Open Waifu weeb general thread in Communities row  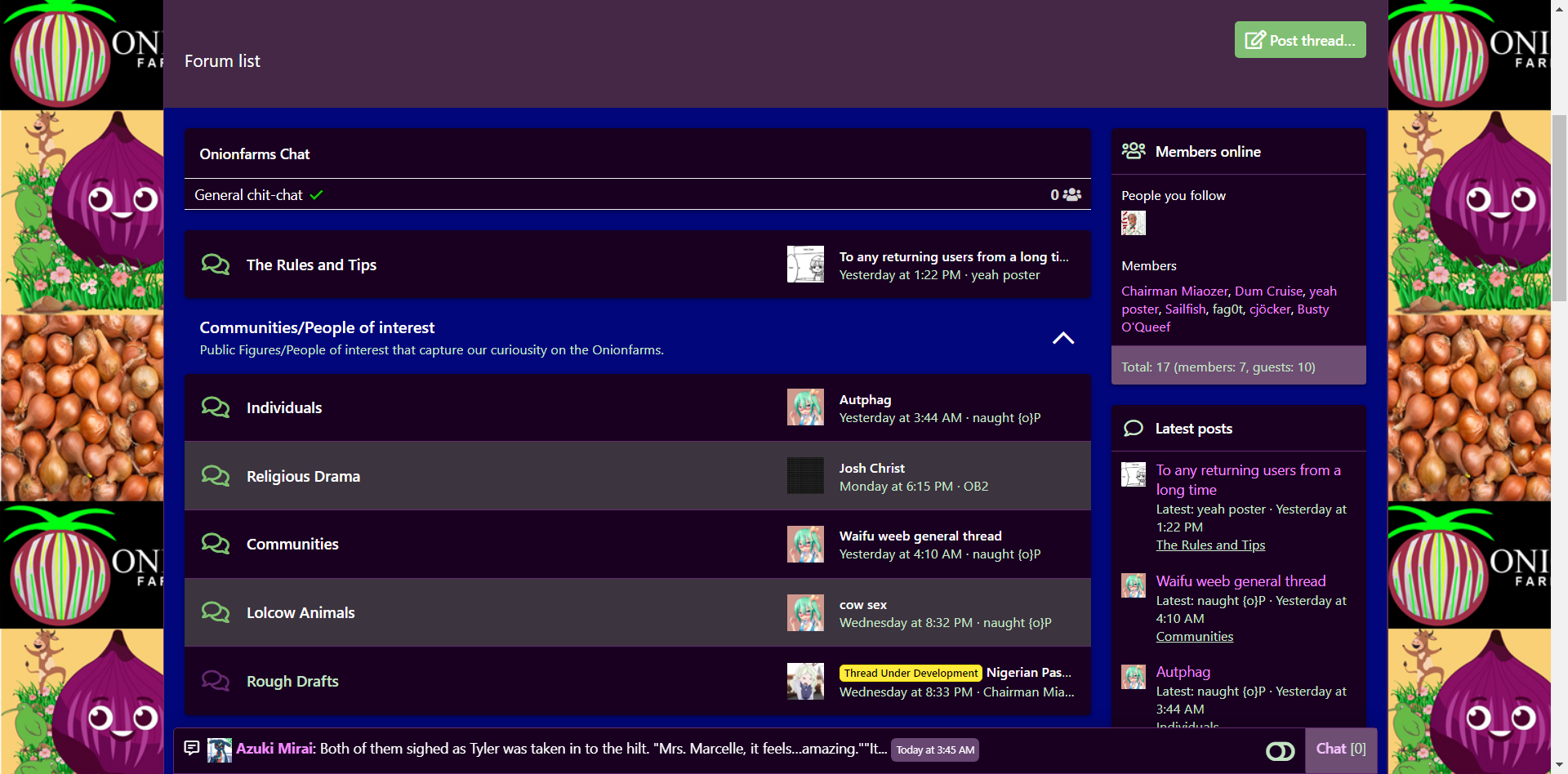pyautogui.click(x=920, y=536)
